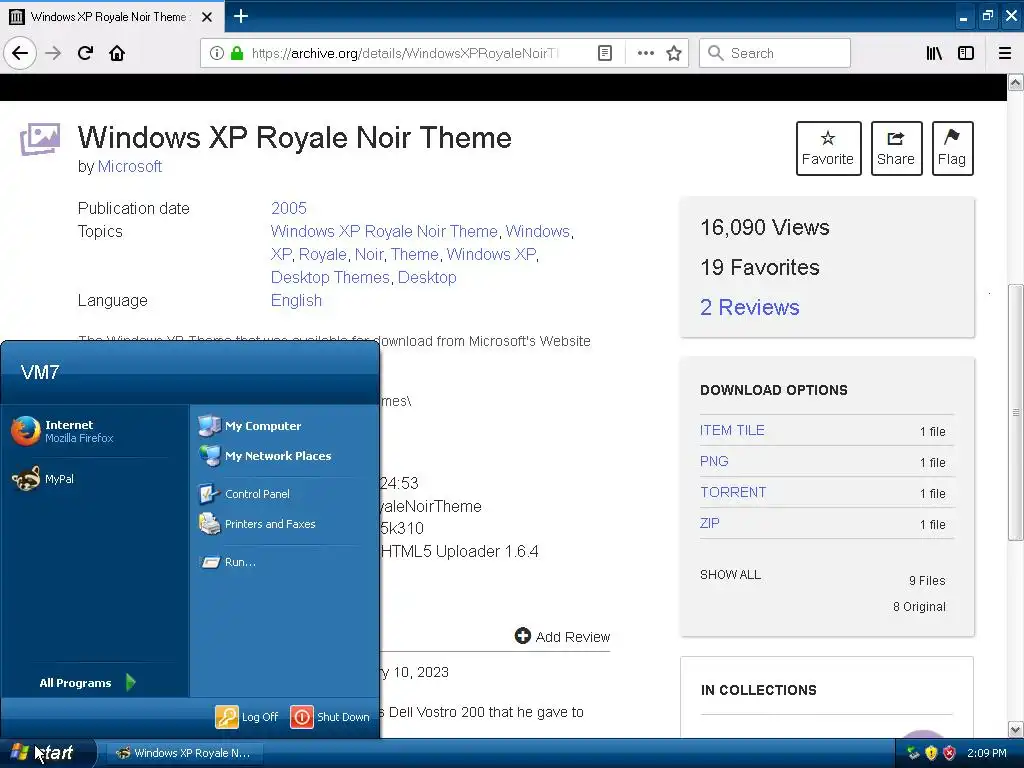Click the Firefox Search box
This screenshot has width=1024, height=768.
[x=775, y=53]
